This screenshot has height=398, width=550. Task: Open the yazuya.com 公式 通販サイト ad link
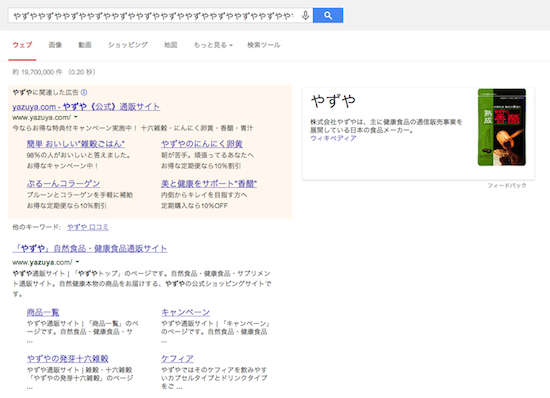coord(86,107)
